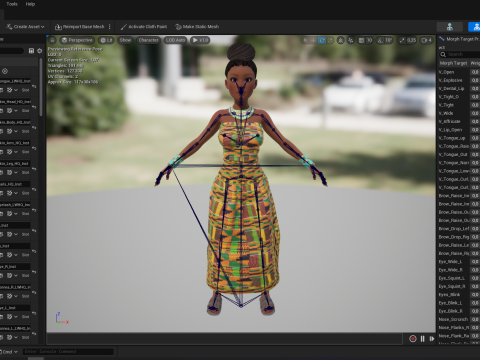Open the Cmd console dropdown
Image resolution: width=480 pixels, height=360 pixels.
click(x=10, y=352)
